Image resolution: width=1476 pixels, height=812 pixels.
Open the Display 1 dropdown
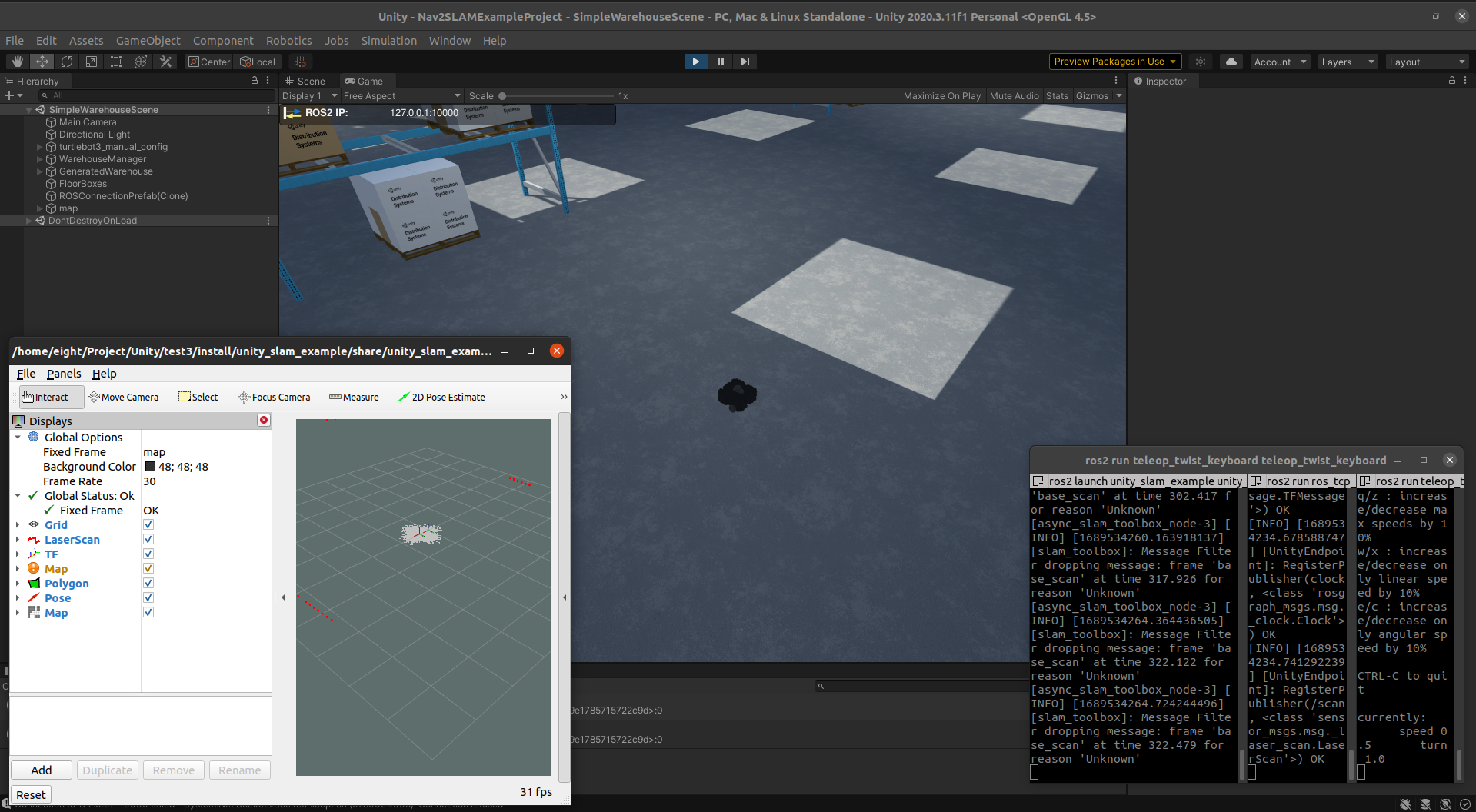pos(310,96)
